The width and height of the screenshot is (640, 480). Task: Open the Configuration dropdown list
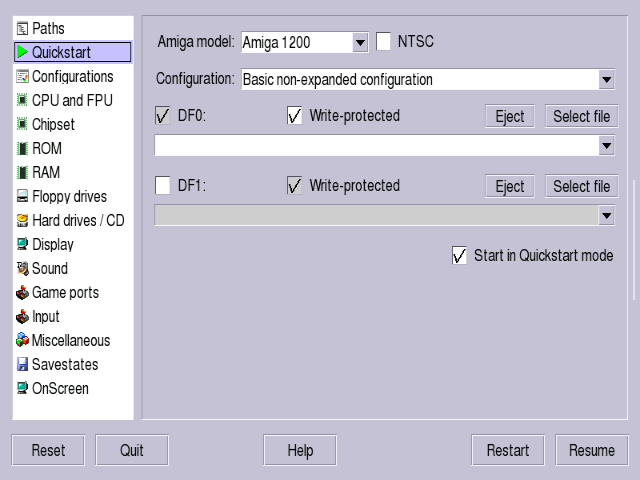pyautogui.click(x=607, y=80)
